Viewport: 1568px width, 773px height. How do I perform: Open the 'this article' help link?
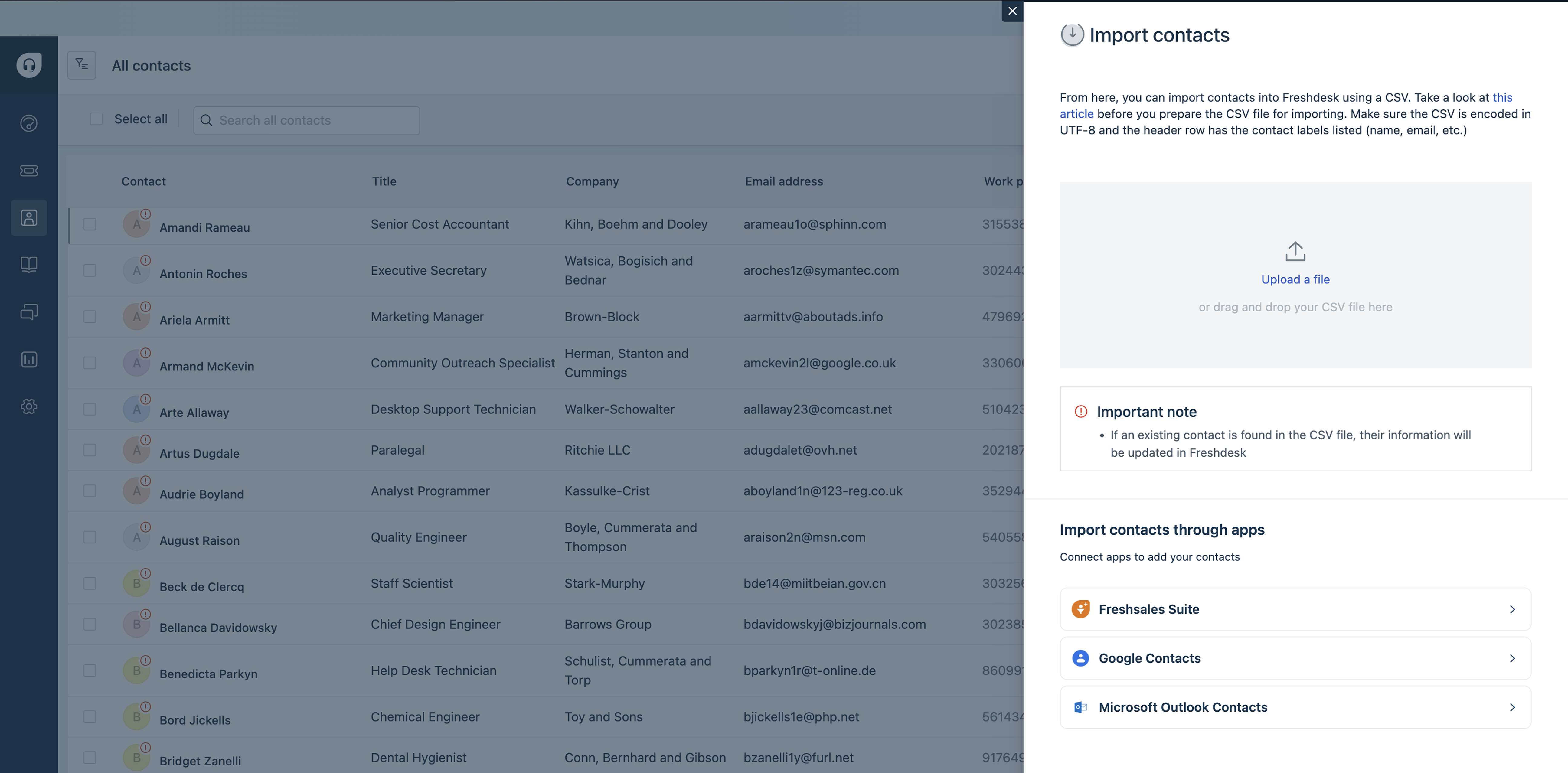coord(1502,97)
